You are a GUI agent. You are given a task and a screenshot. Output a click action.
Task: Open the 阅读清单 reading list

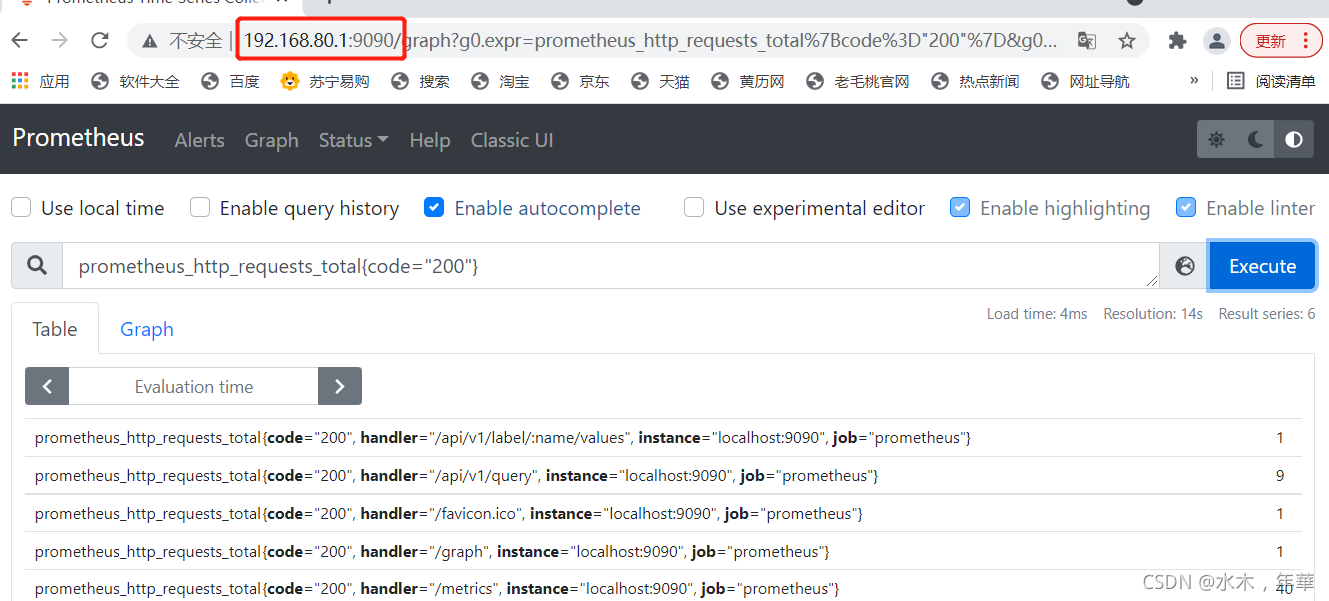[1272, 81]
